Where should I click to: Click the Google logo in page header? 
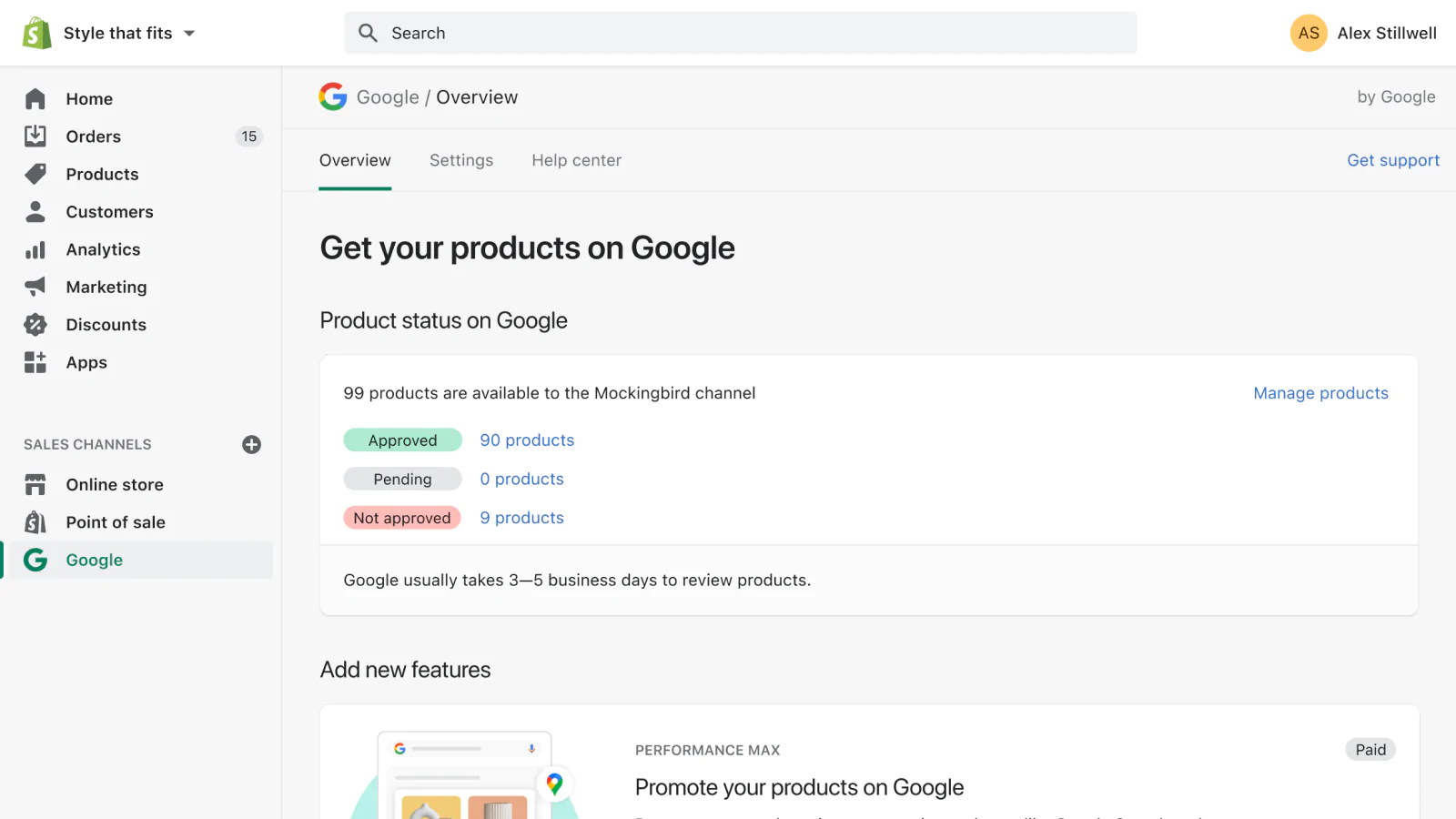(333, 96)
